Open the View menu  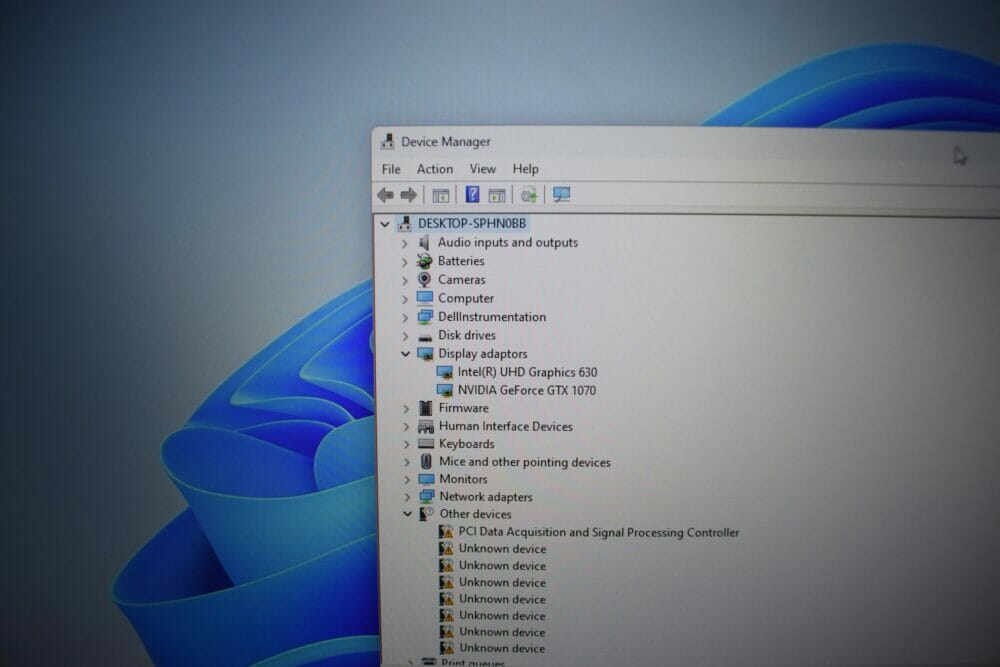click(483, 169)
